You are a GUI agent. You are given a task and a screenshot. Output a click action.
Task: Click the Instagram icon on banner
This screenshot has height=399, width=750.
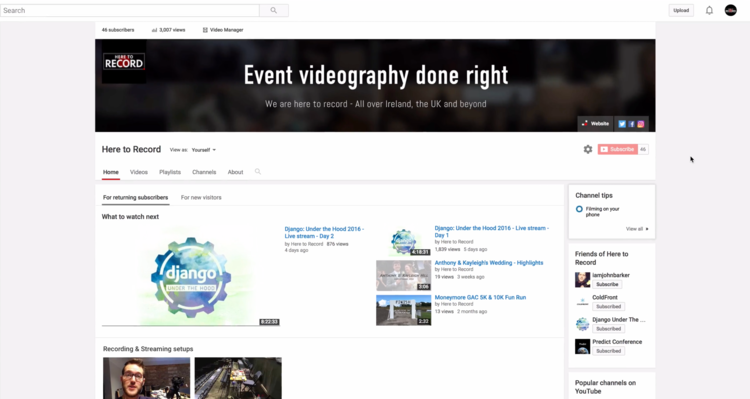(640, 124)
